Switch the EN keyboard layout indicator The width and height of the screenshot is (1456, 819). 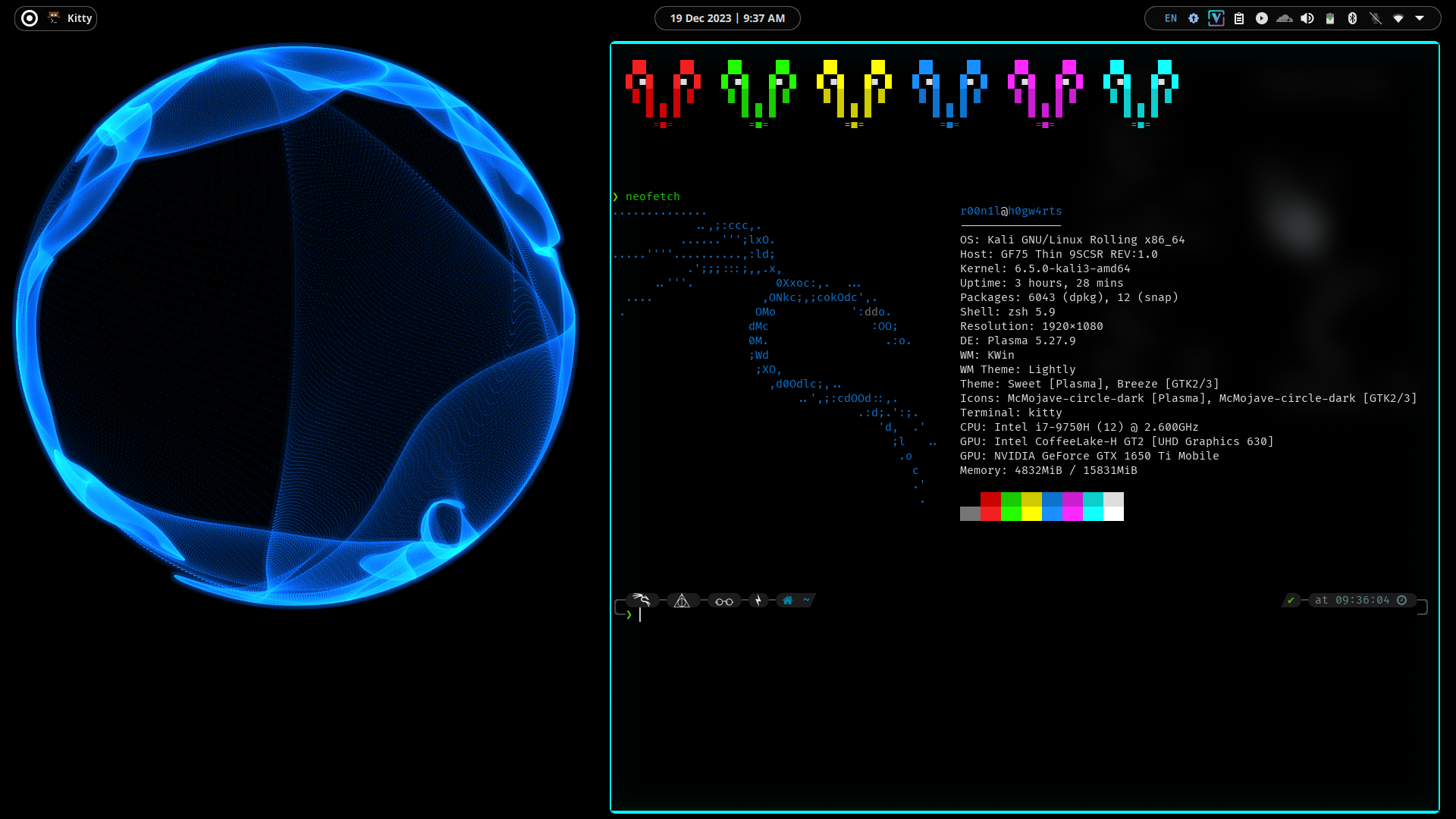(1170, 18)
